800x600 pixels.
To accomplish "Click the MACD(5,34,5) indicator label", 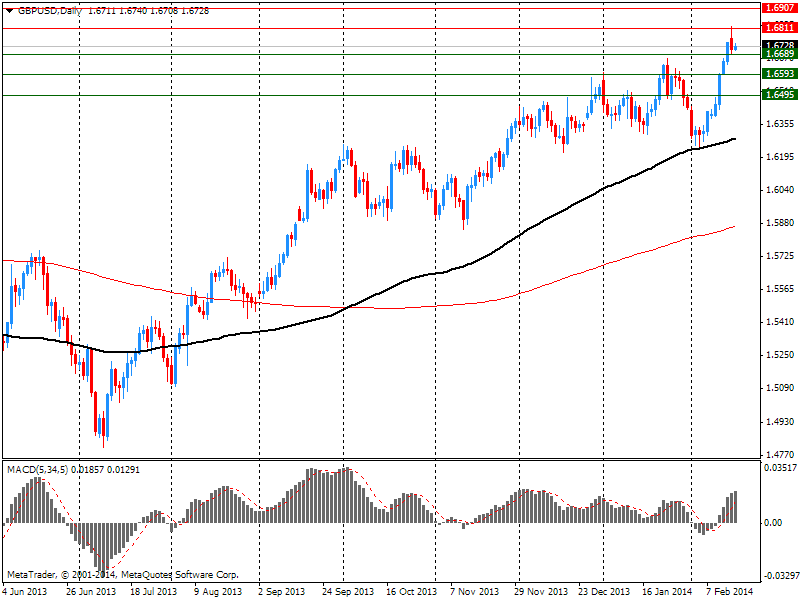I will click(x=39, y=468).
